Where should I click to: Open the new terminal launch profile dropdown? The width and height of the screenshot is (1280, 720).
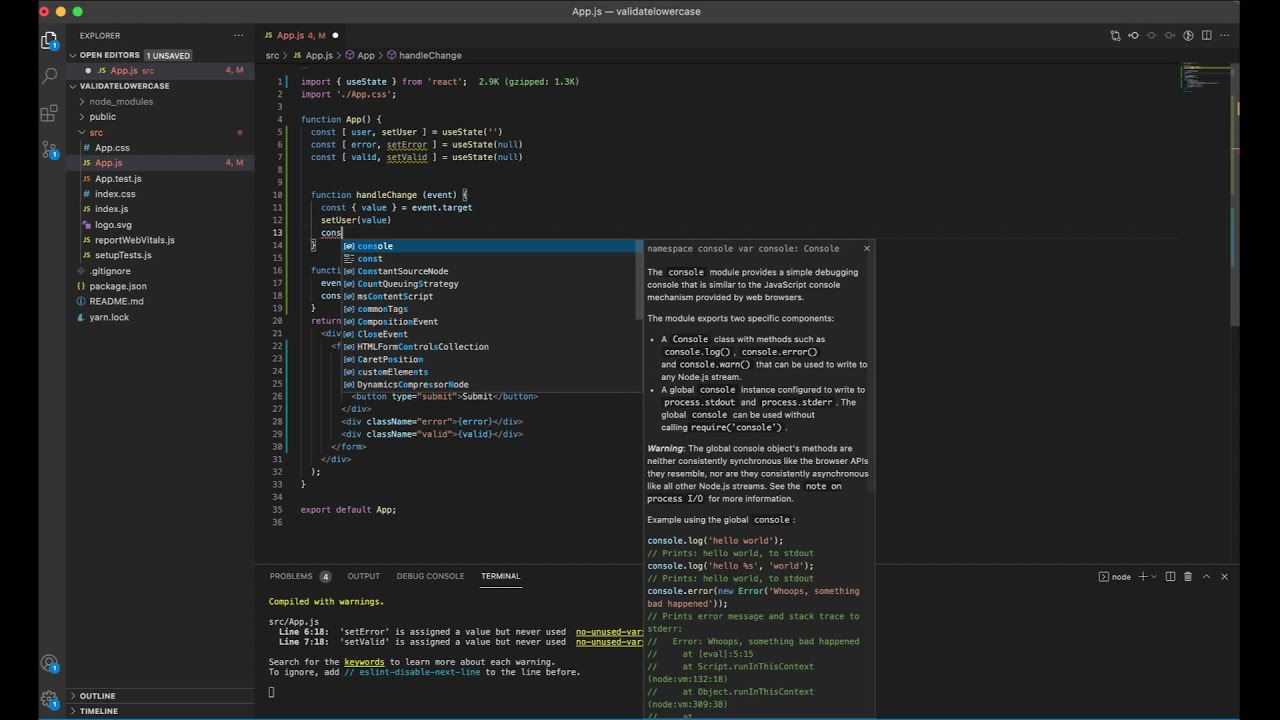click(1154, 577)
